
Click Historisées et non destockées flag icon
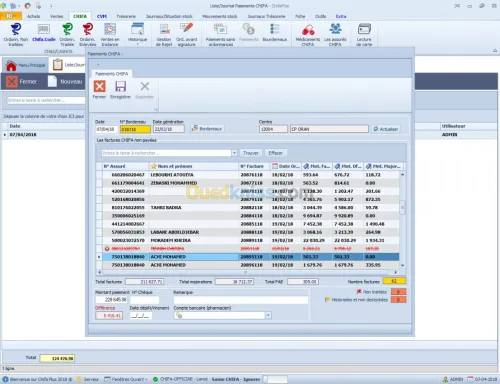coord(327,299)
